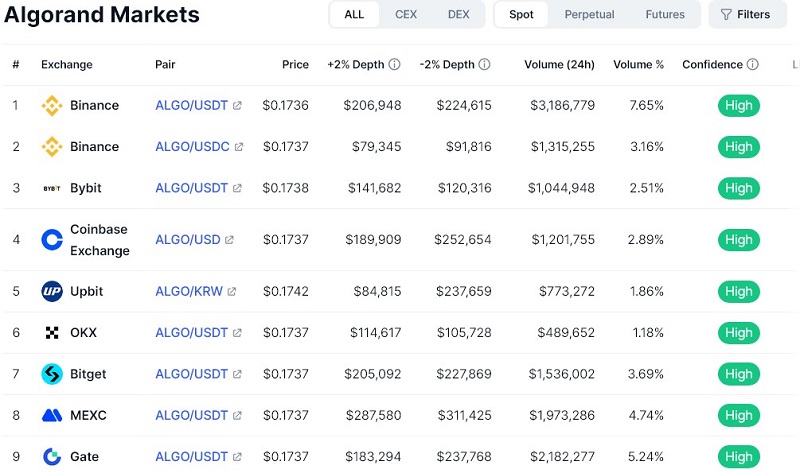This screenshot has height=473, width=800.
Task: Select the Futures market type
Action: pos(665,14)
